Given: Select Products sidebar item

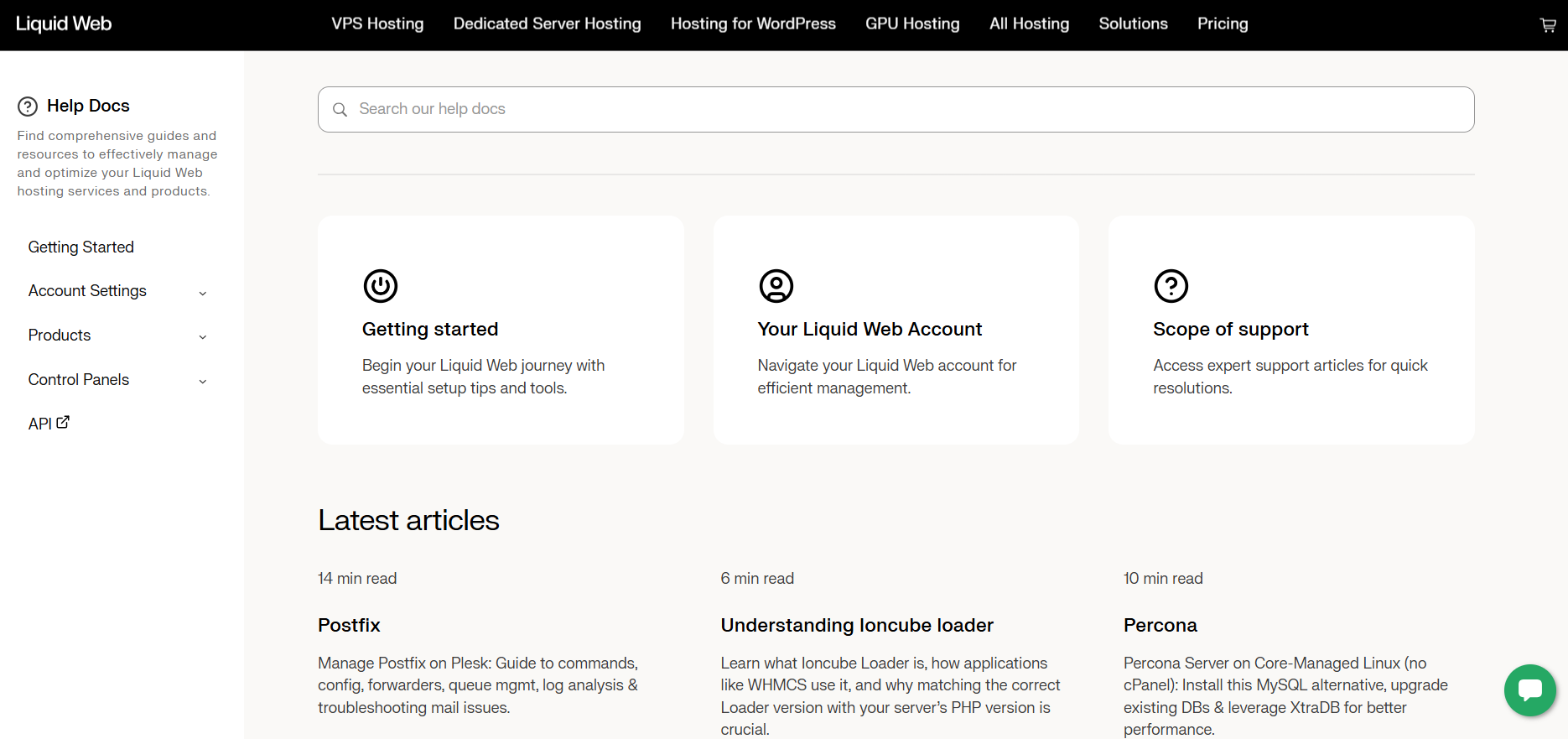Looking at the screenshot, I should point(60,336).
